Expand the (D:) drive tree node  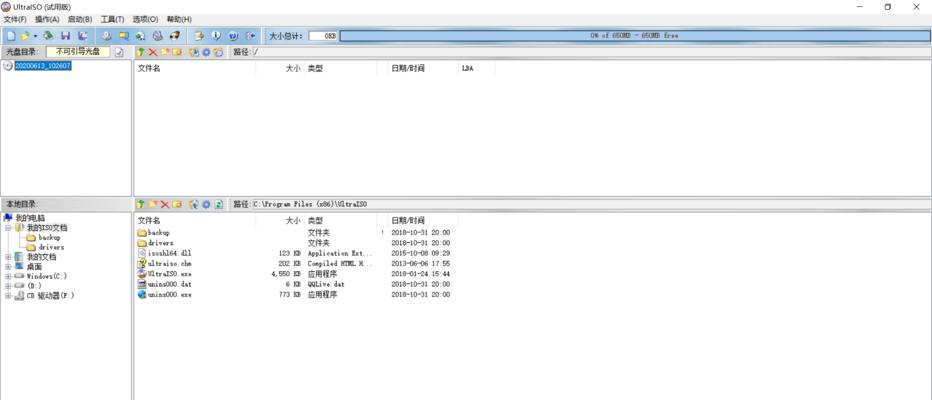pos(8,285)
